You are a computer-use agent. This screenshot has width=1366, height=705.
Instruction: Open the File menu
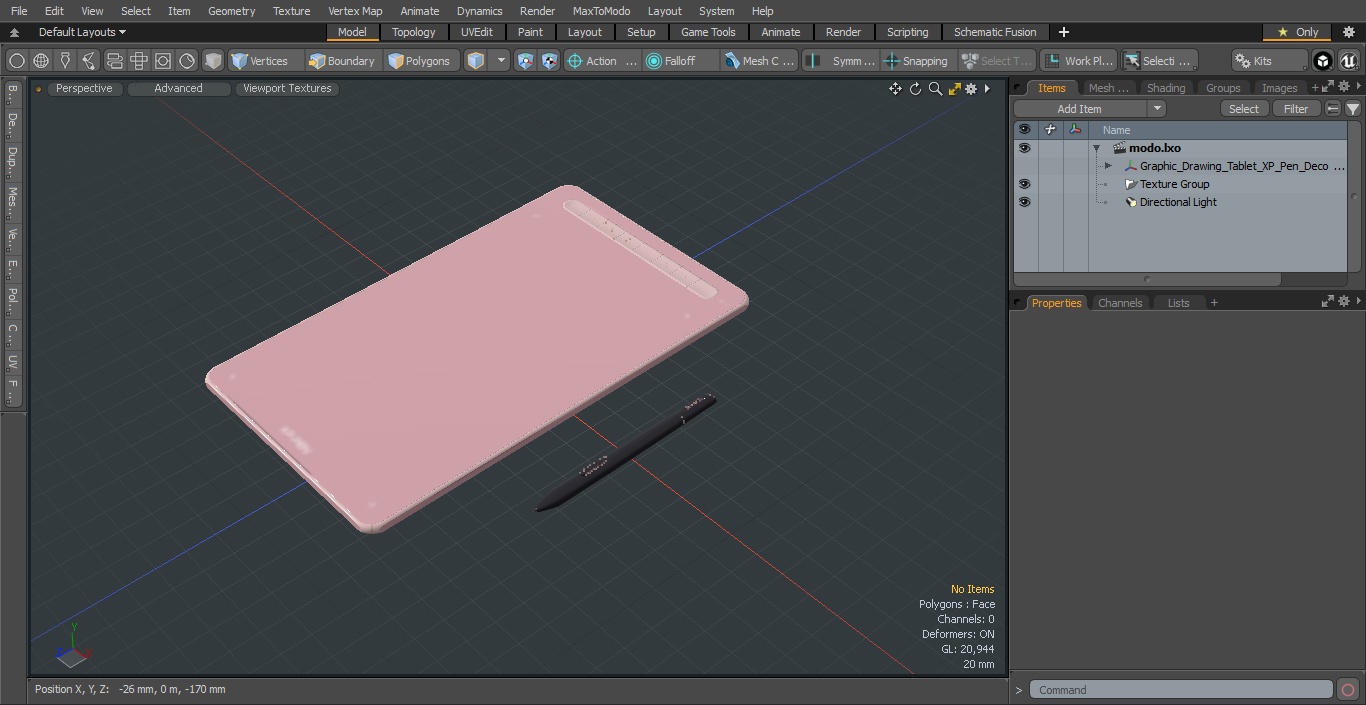(19, 11)
